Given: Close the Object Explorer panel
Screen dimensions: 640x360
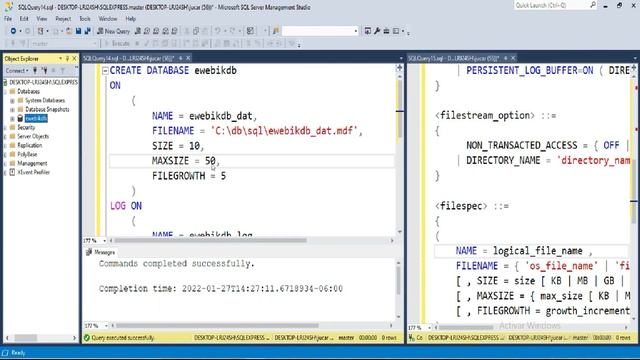Looking at the screenshot, I should pyautogui.click(x=74, y=59).
